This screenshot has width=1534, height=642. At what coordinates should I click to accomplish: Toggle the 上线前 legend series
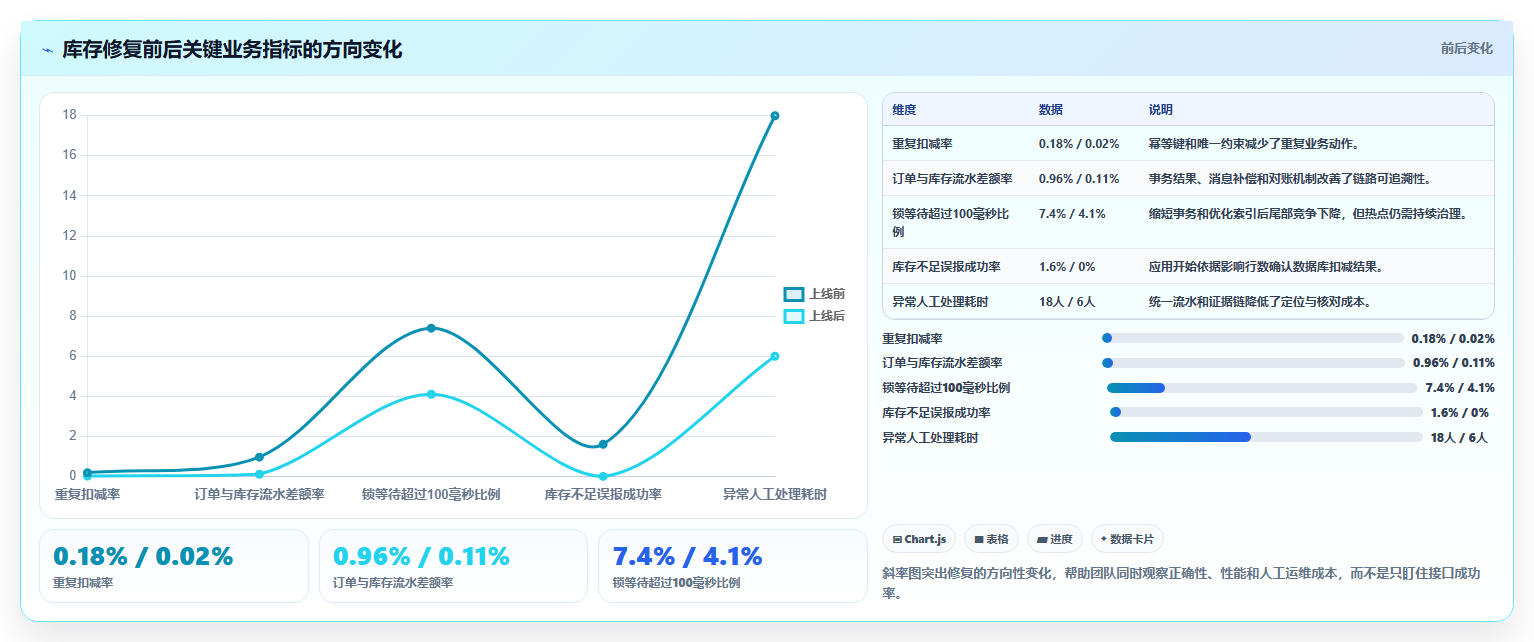(814, 294)
